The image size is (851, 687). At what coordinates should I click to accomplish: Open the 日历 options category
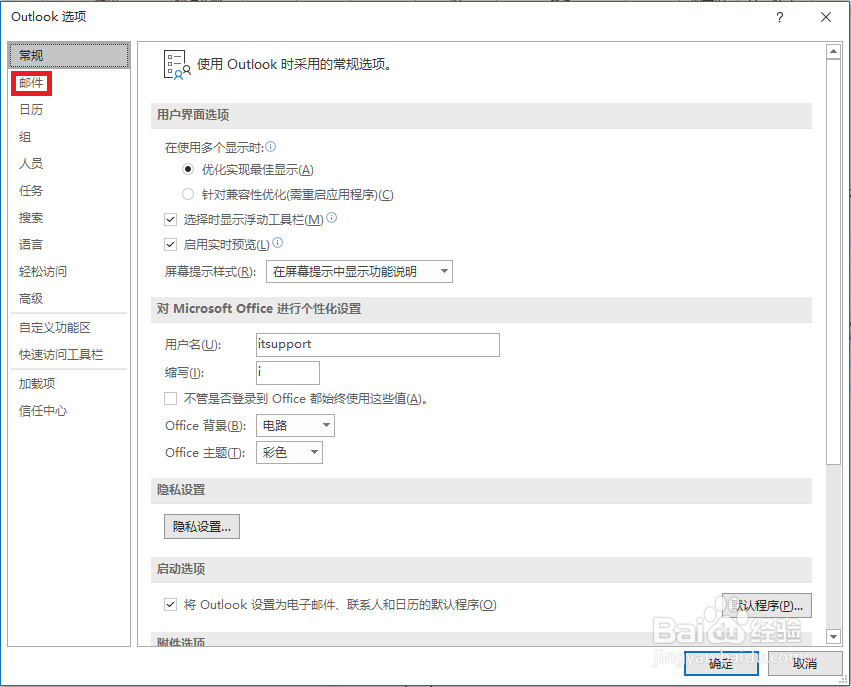[x=31, y=110]
